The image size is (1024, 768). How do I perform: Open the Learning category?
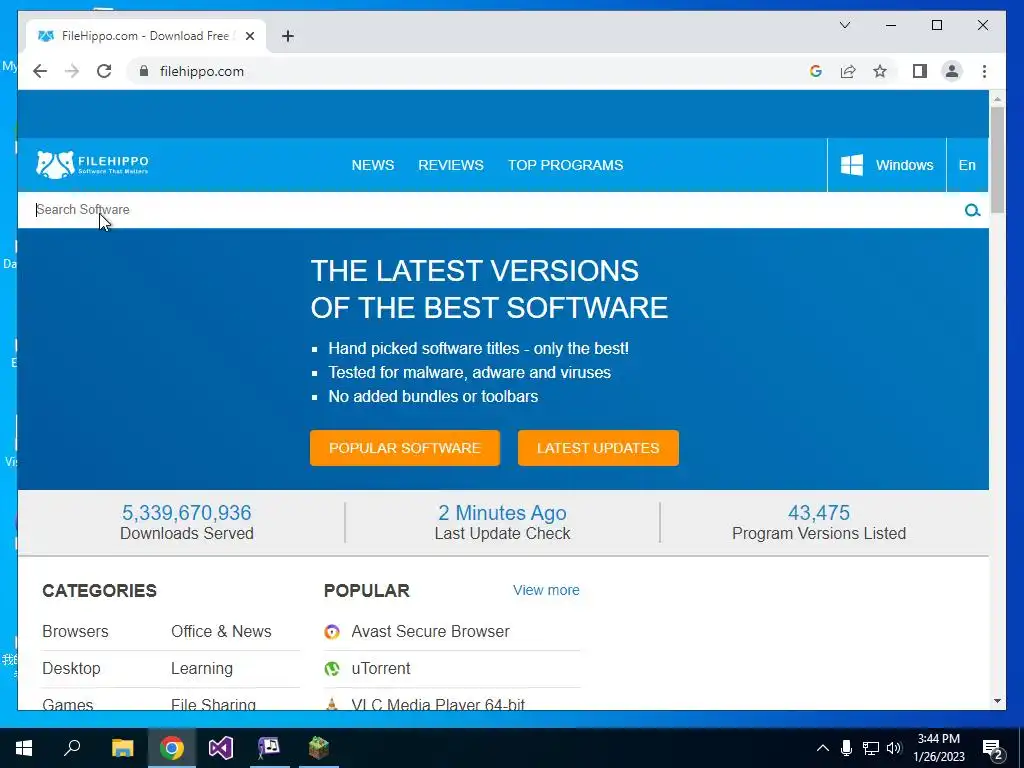tap(202, 669)
